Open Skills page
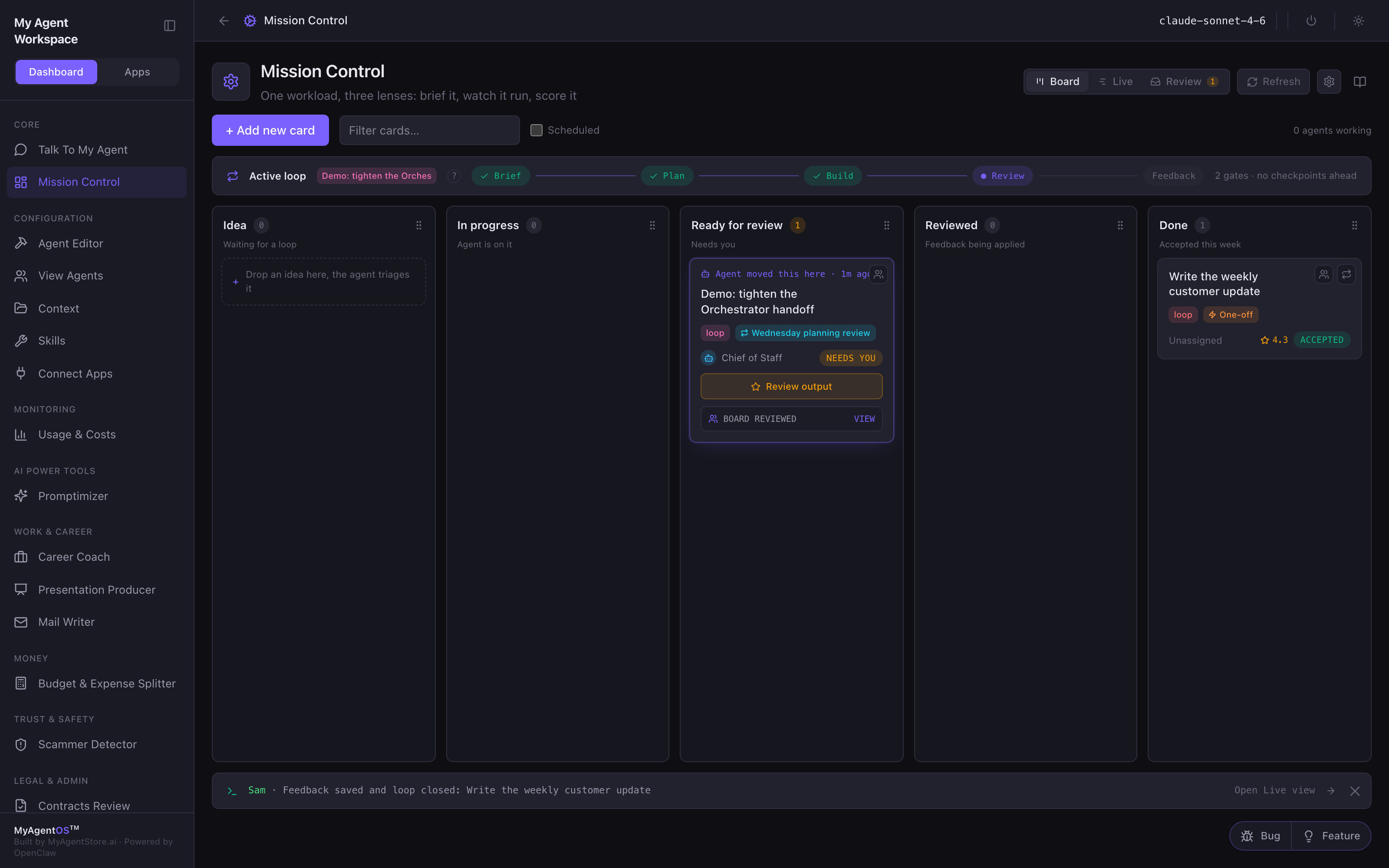Viewport: 1389px width, 868px height. (x=96, y=340)
